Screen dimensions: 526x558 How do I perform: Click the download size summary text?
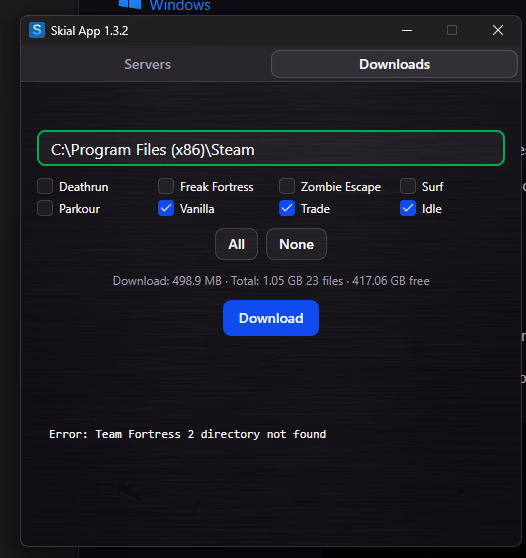click(x=271, y=281)
